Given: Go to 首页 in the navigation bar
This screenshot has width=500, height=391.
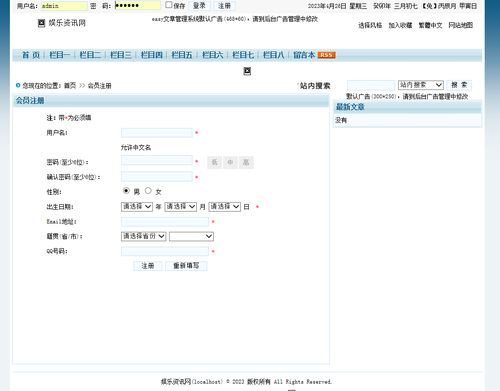Looking at the screenshot, I should (x=31, y=55).
